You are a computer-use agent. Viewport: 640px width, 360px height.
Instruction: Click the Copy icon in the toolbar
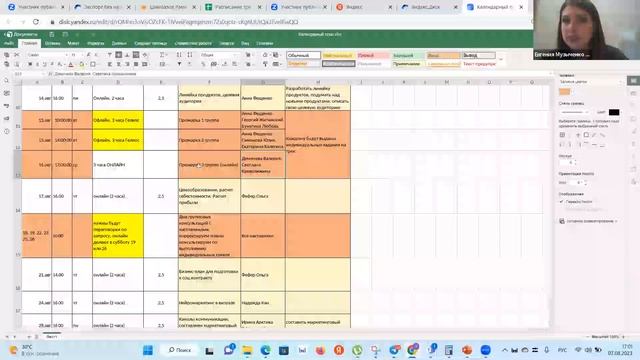coord(7,55)
